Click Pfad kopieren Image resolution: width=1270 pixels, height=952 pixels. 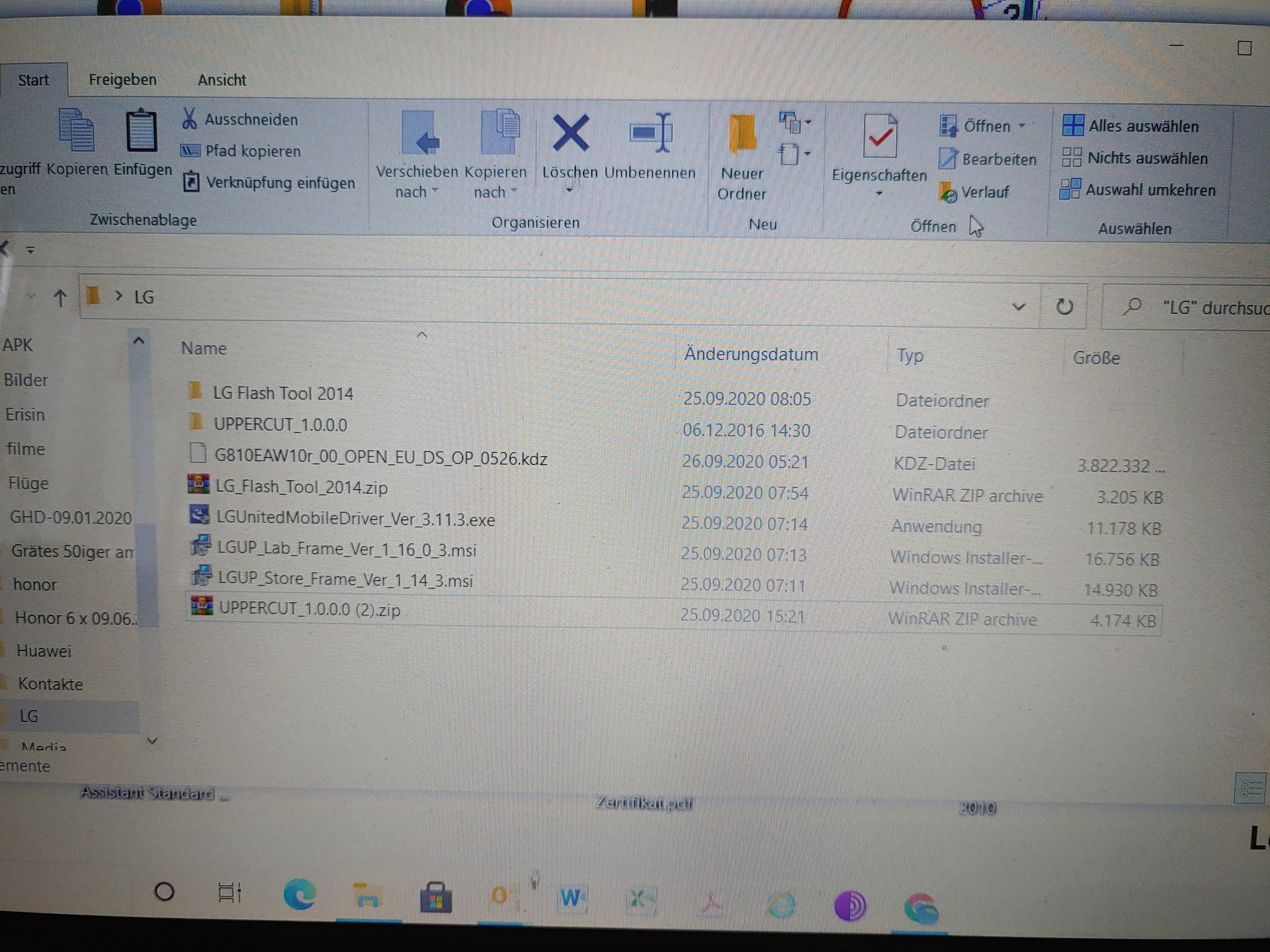coord(241,151)
